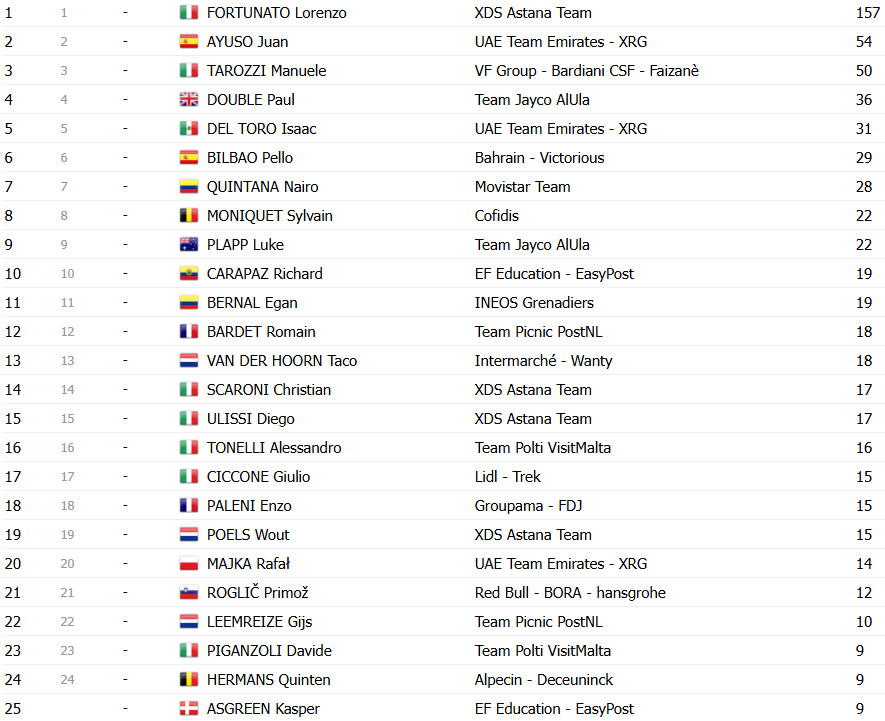
Task: Click the British flag beside DOUBLE Paul
Action: [x=189, y=99]
